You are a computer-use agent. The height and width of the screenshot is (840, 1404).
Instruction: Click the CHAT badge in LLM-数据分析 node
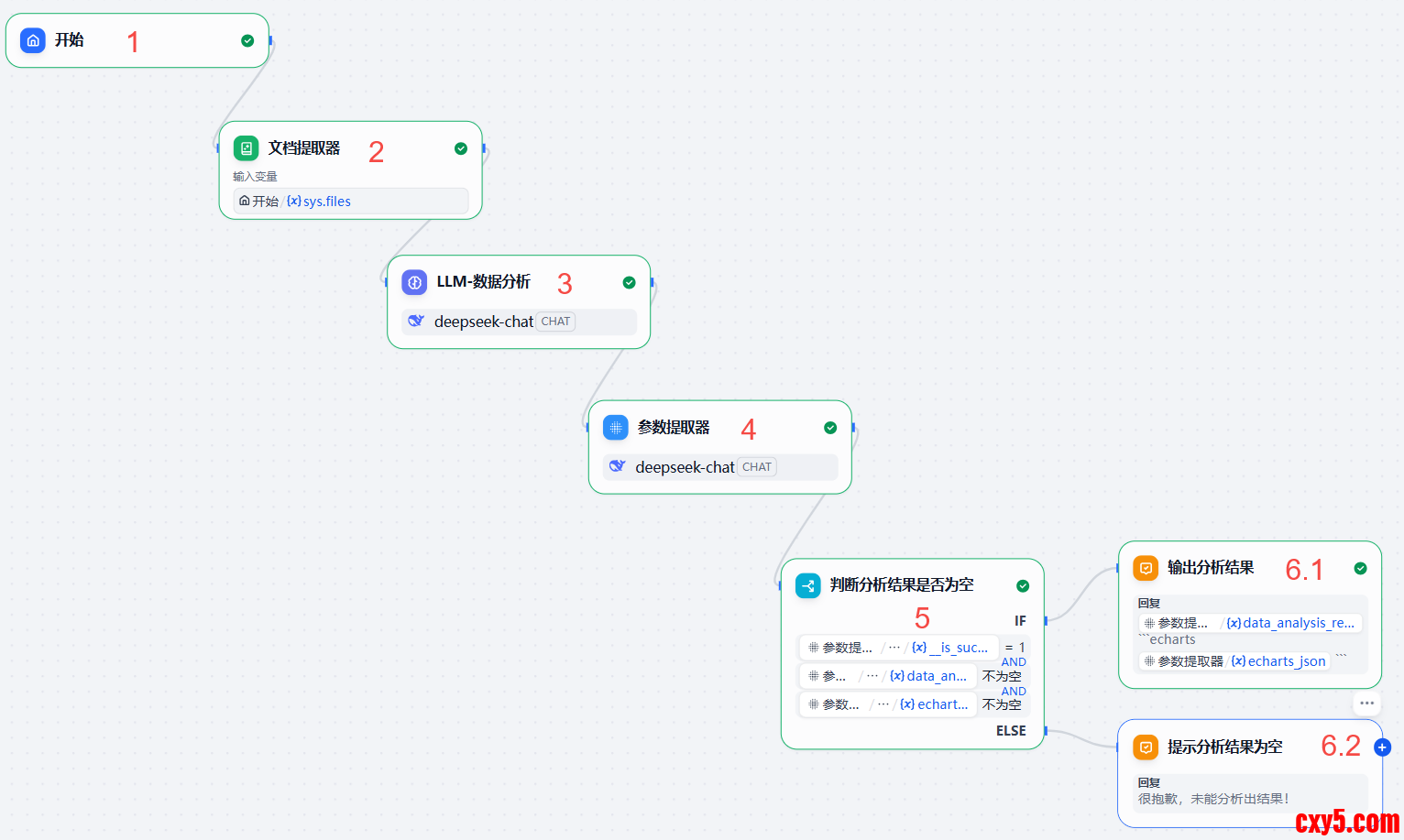[556, 322]
